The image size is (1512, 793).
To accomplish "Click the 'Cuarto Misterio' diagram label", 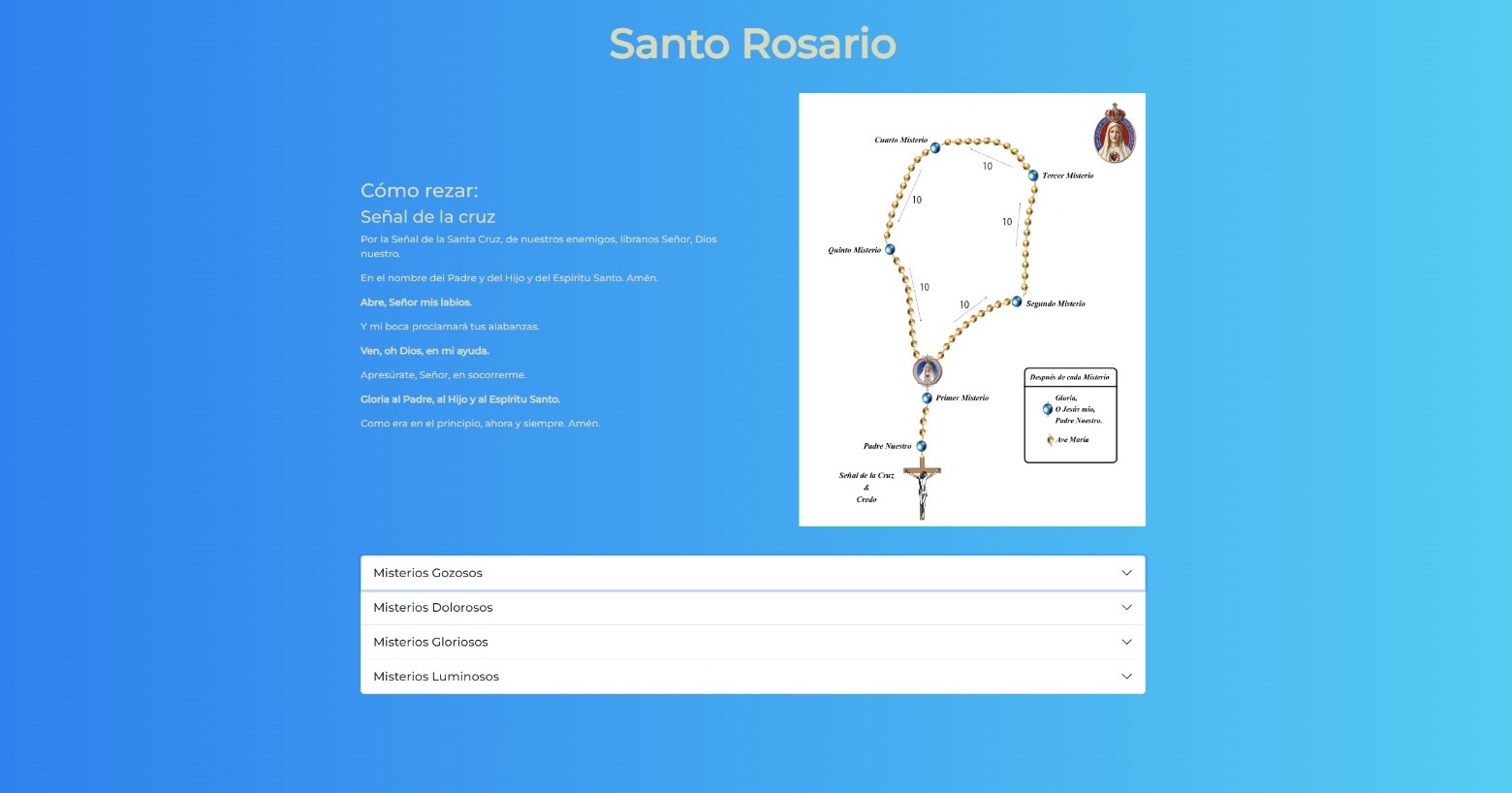I will [901, 140].
